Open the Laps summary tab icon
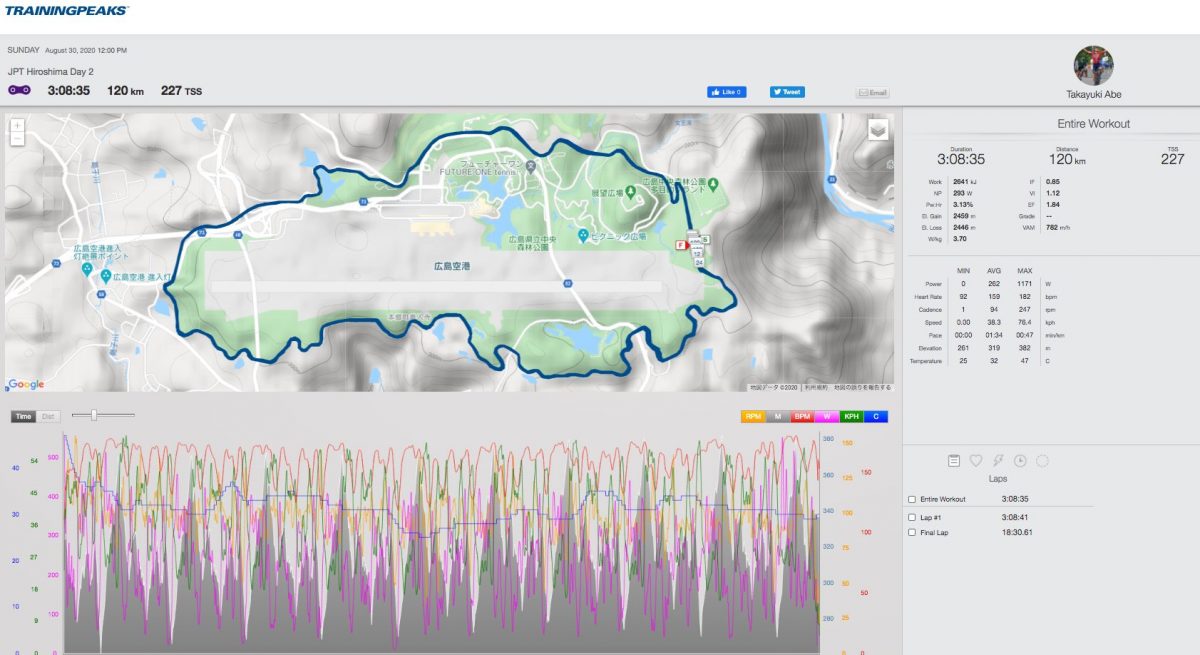1200x655 pixels. click(x=954, y=461)
